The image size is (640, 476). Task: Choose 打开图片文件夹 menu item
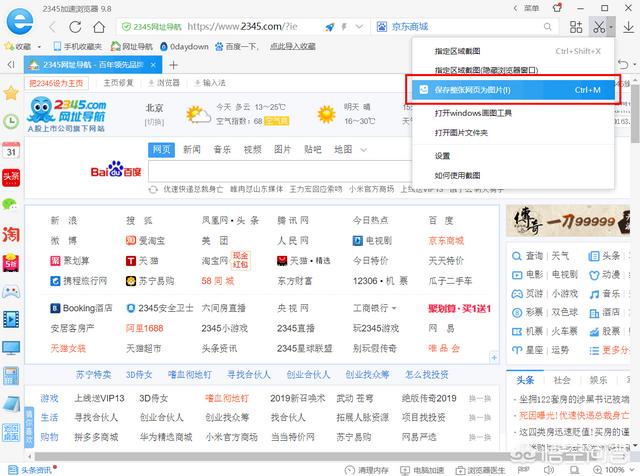pyautogui.click(x=513, y=133)
